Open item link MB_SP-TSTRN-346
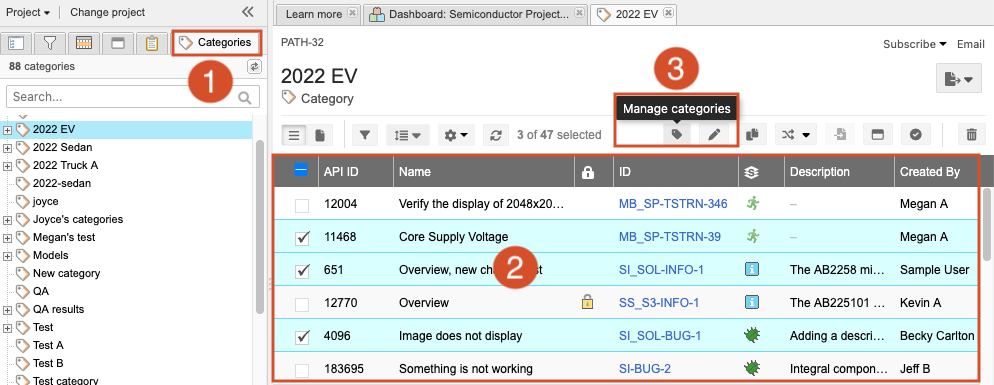 point(673,204)
